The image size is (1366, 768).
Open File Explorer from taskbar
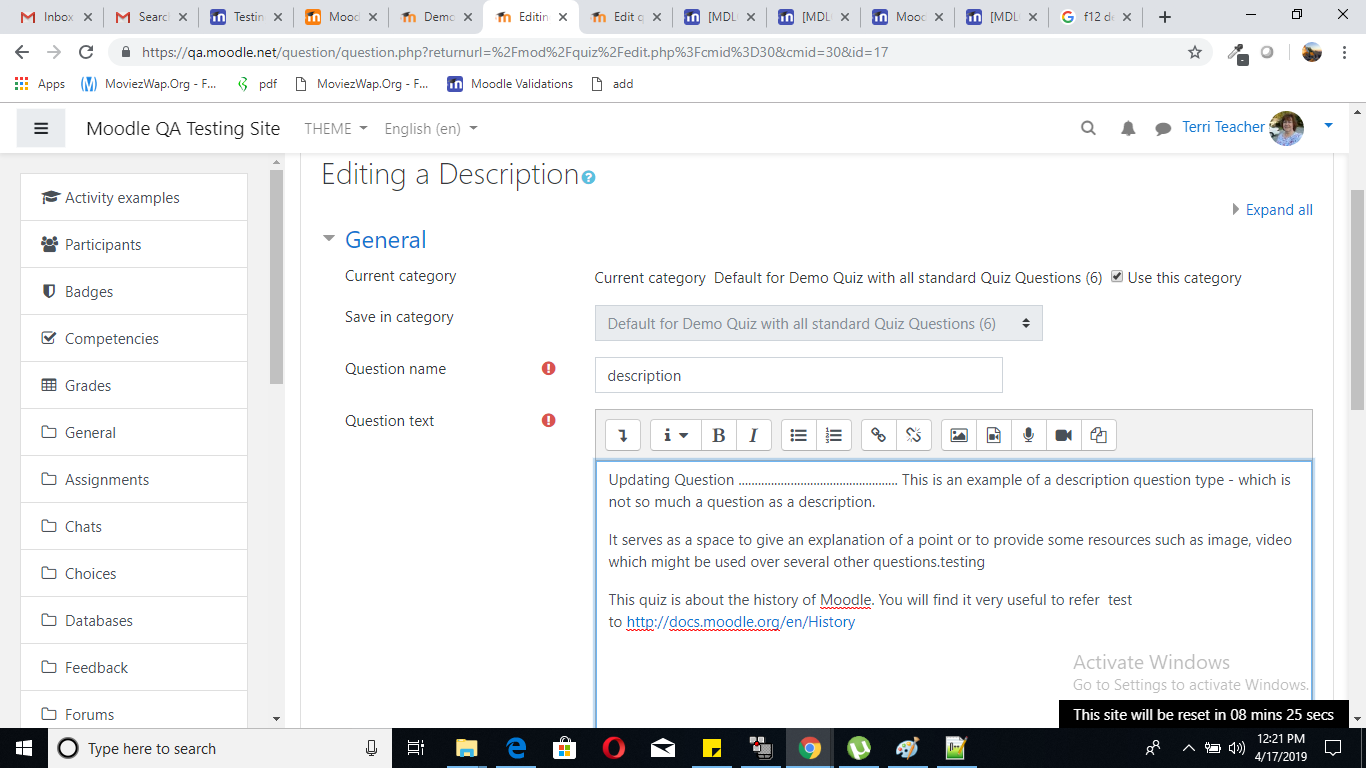pyautogui.click(x=467, y=748)
